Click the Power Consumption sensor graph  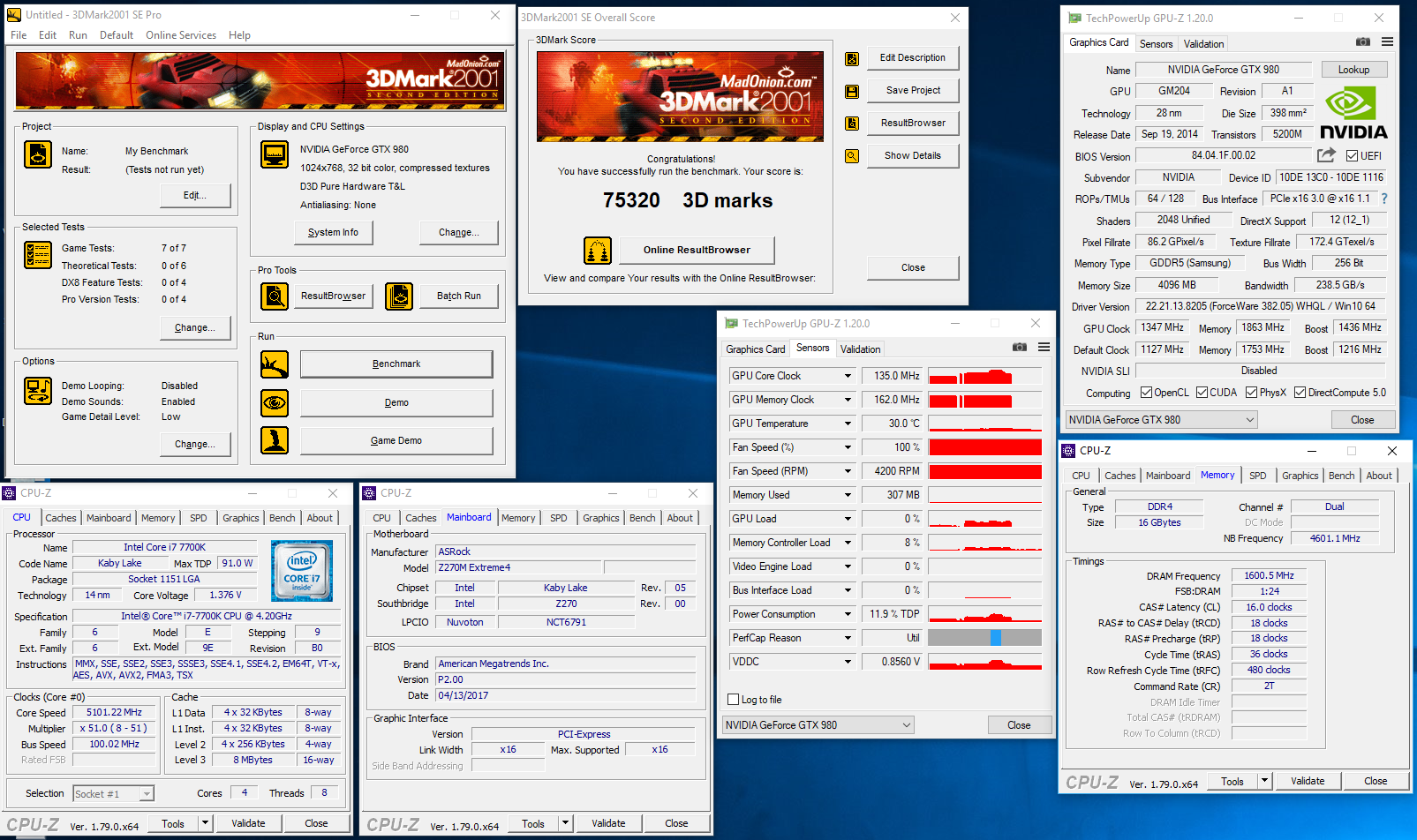click(x=985, y=614)
